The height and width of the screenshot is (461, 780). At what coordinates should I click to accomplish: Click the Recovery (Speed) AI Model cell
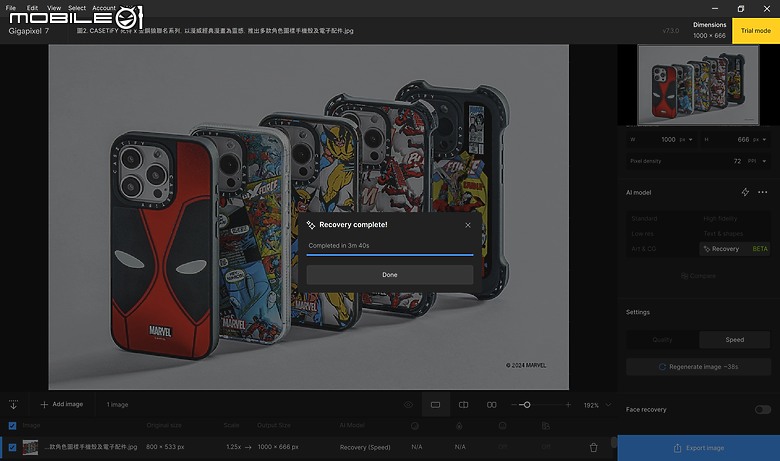coord(365,448)
